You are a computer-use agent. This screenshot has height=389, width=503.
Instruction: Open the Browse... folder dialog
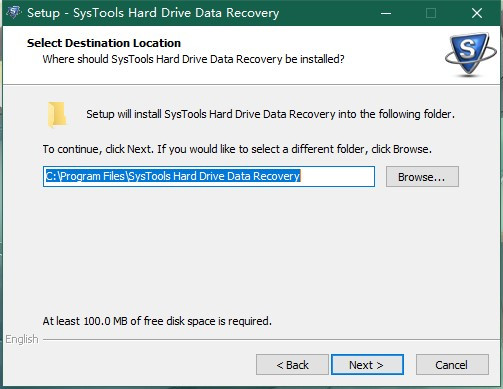[422, 177]
